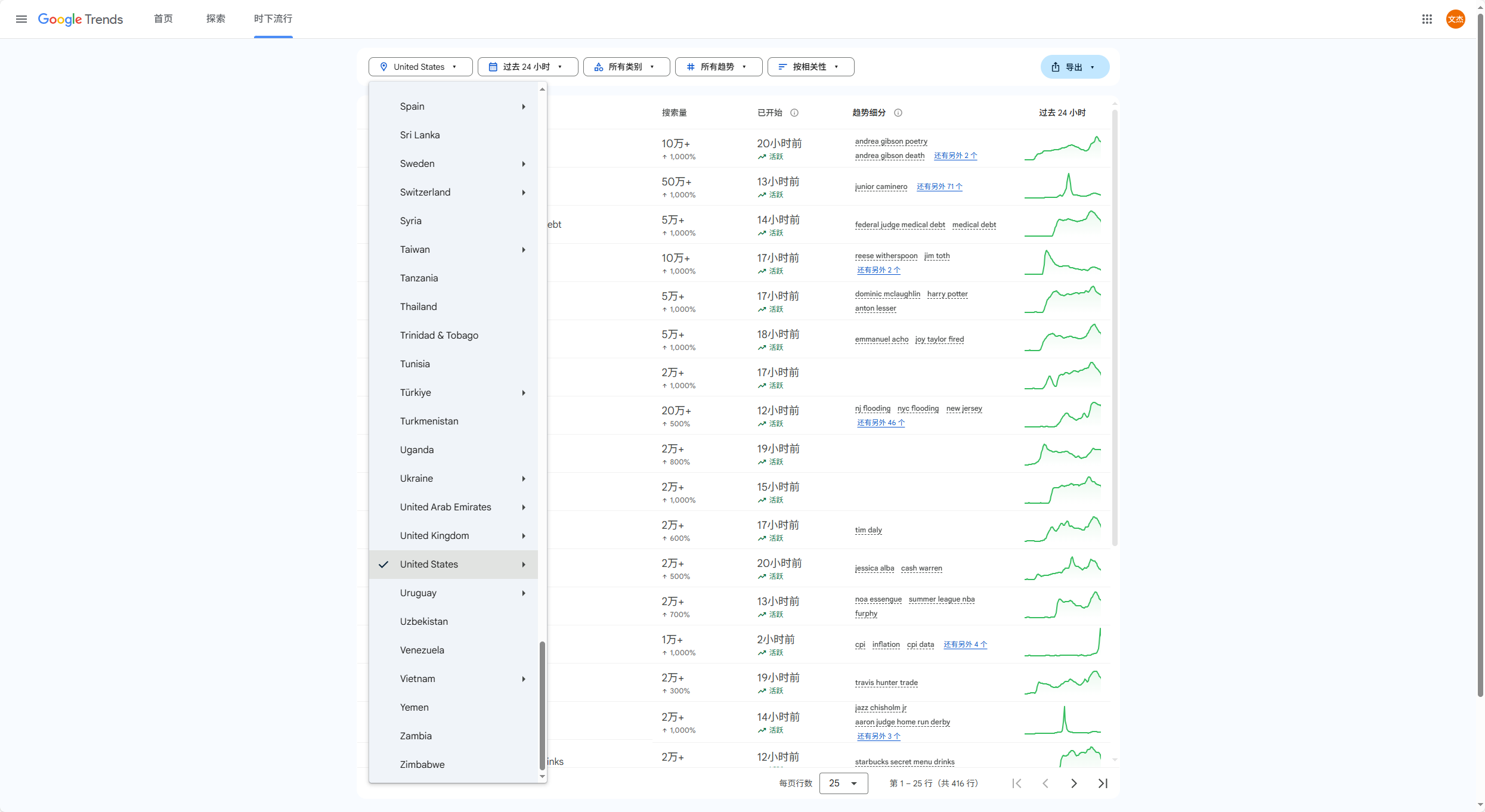Open the 导出 export menu
The height and width of the screenshot is (812, 1485).
pyautogui.click(x=1075, y=67)
